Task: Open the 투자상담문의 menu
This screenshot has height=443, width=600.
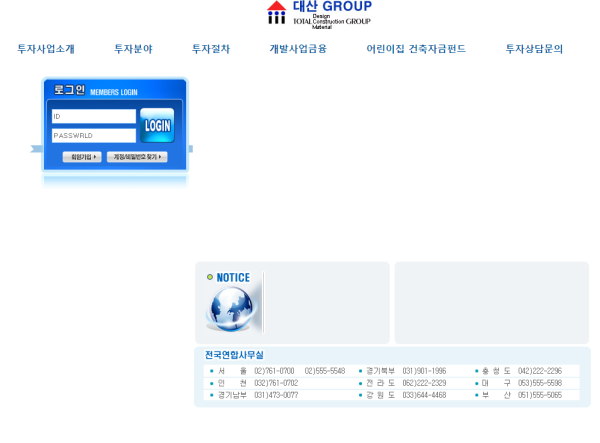Action: (534, 49)
